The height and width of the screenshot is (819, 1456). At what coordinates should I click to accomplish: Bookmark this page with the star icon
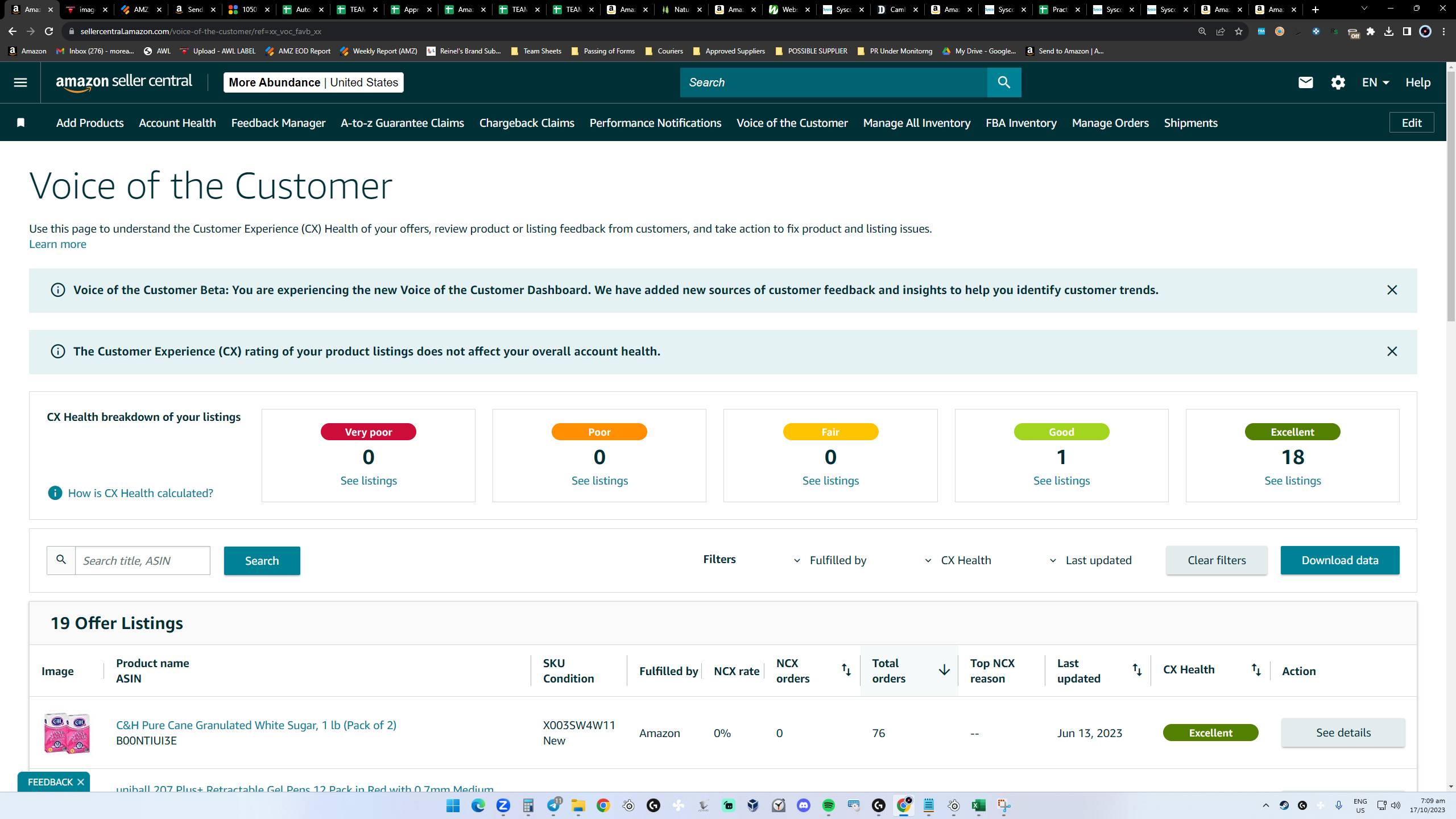tap(1239, 31)
